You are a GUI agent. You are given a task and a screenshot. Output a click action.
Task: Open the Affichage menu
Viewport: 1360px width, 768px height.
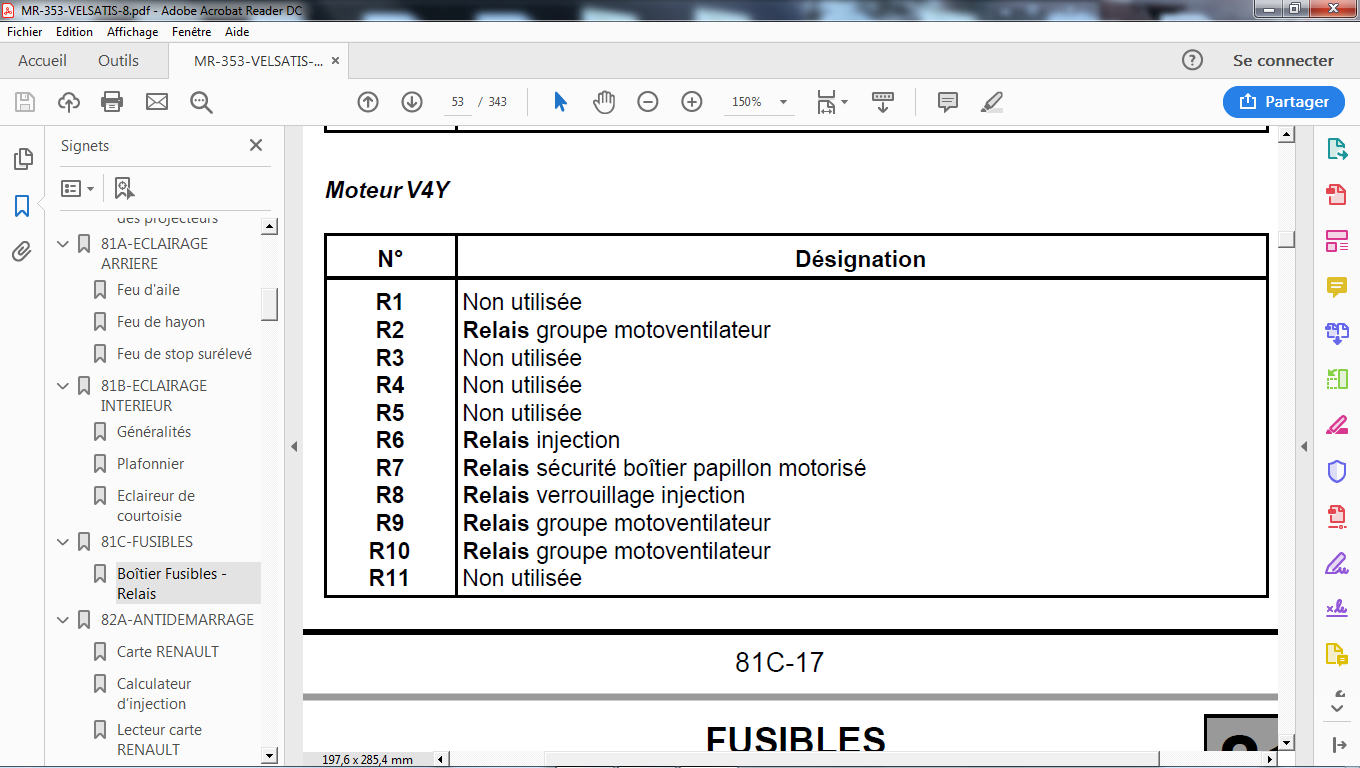pos(132,32)
